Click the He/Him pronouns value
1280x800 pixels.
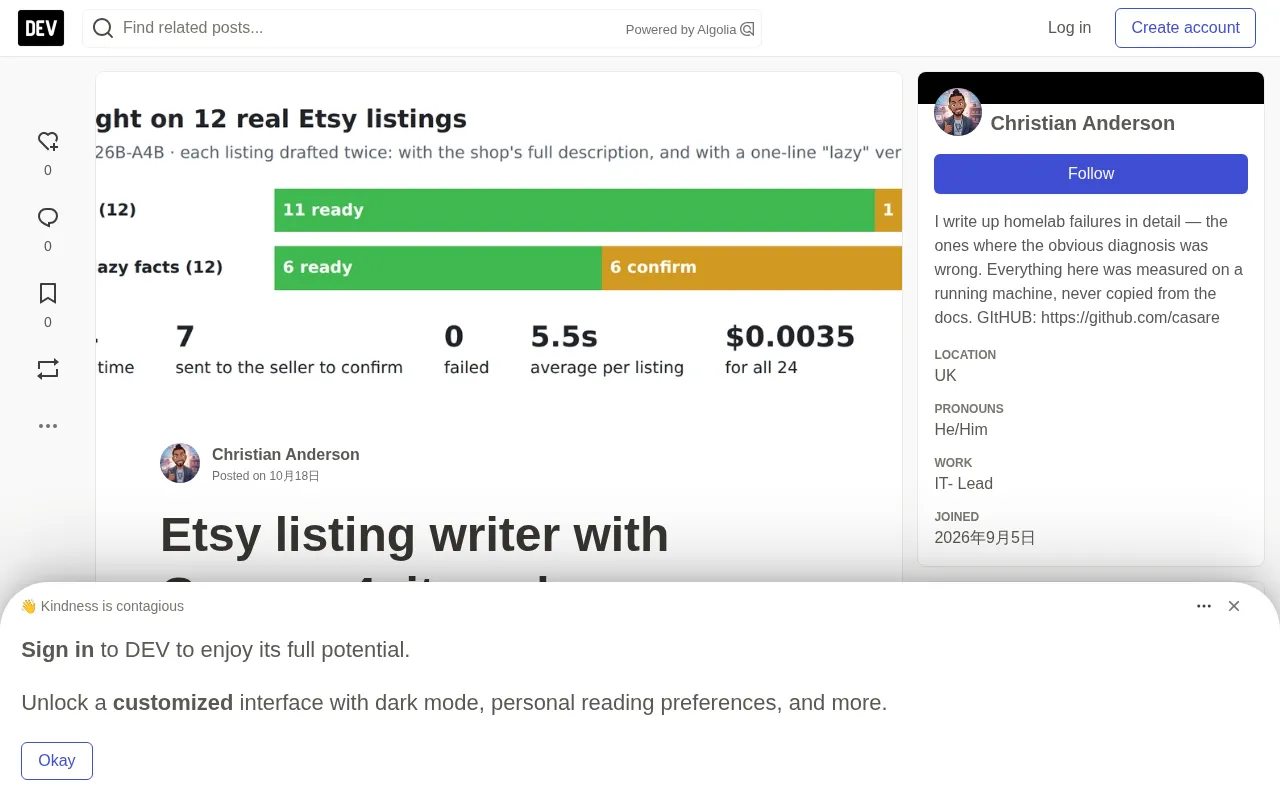[x=961, y=429]
